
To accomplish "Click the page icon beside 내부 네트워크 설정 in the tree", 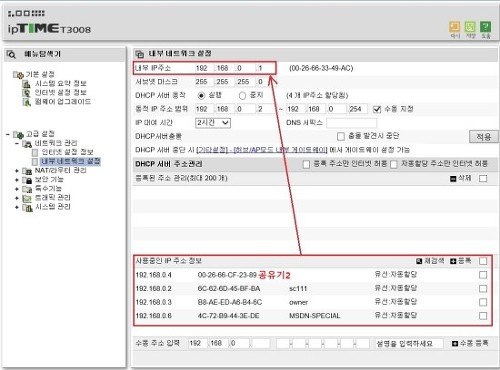I will 35,162.
